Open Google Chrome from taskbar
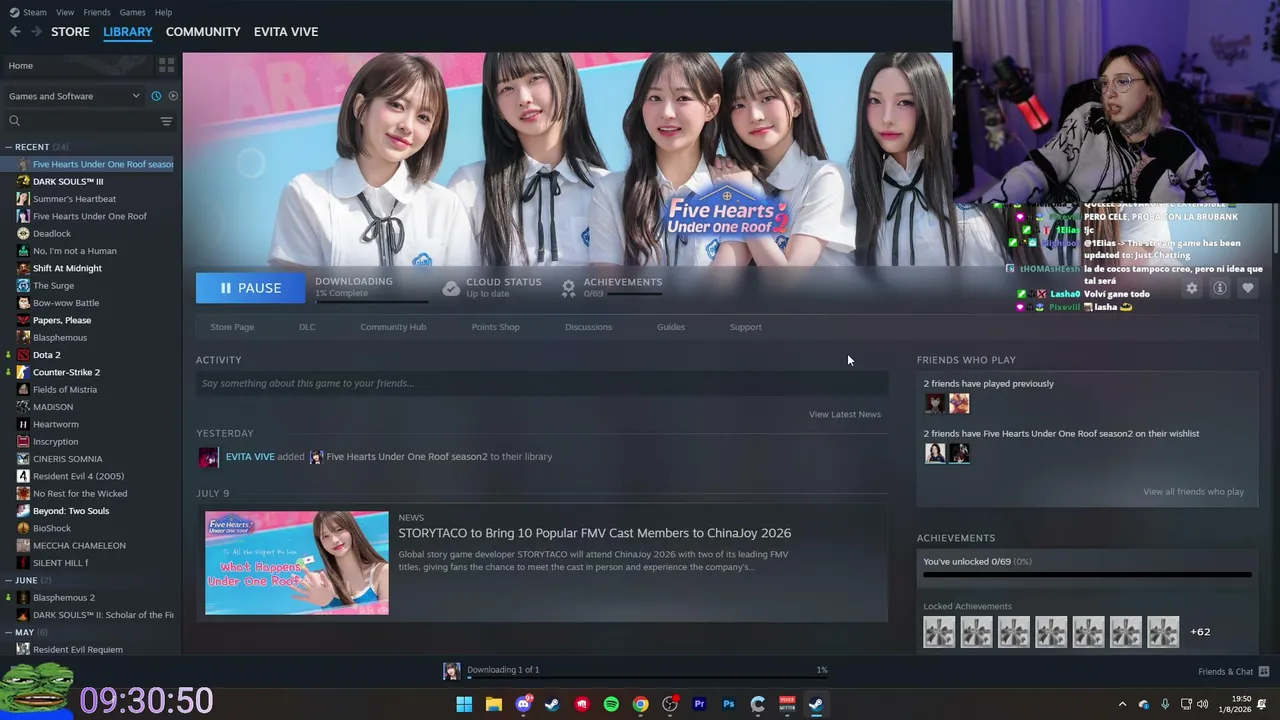This screenshot has width=1280, height=720. (640, 704)
